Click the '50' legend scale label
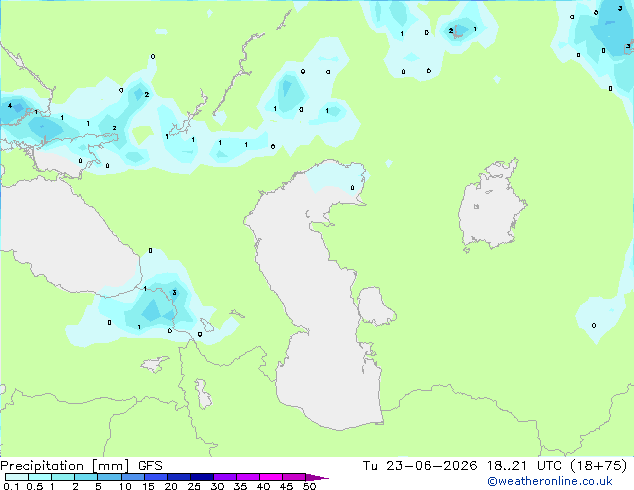 coord(310,486)
